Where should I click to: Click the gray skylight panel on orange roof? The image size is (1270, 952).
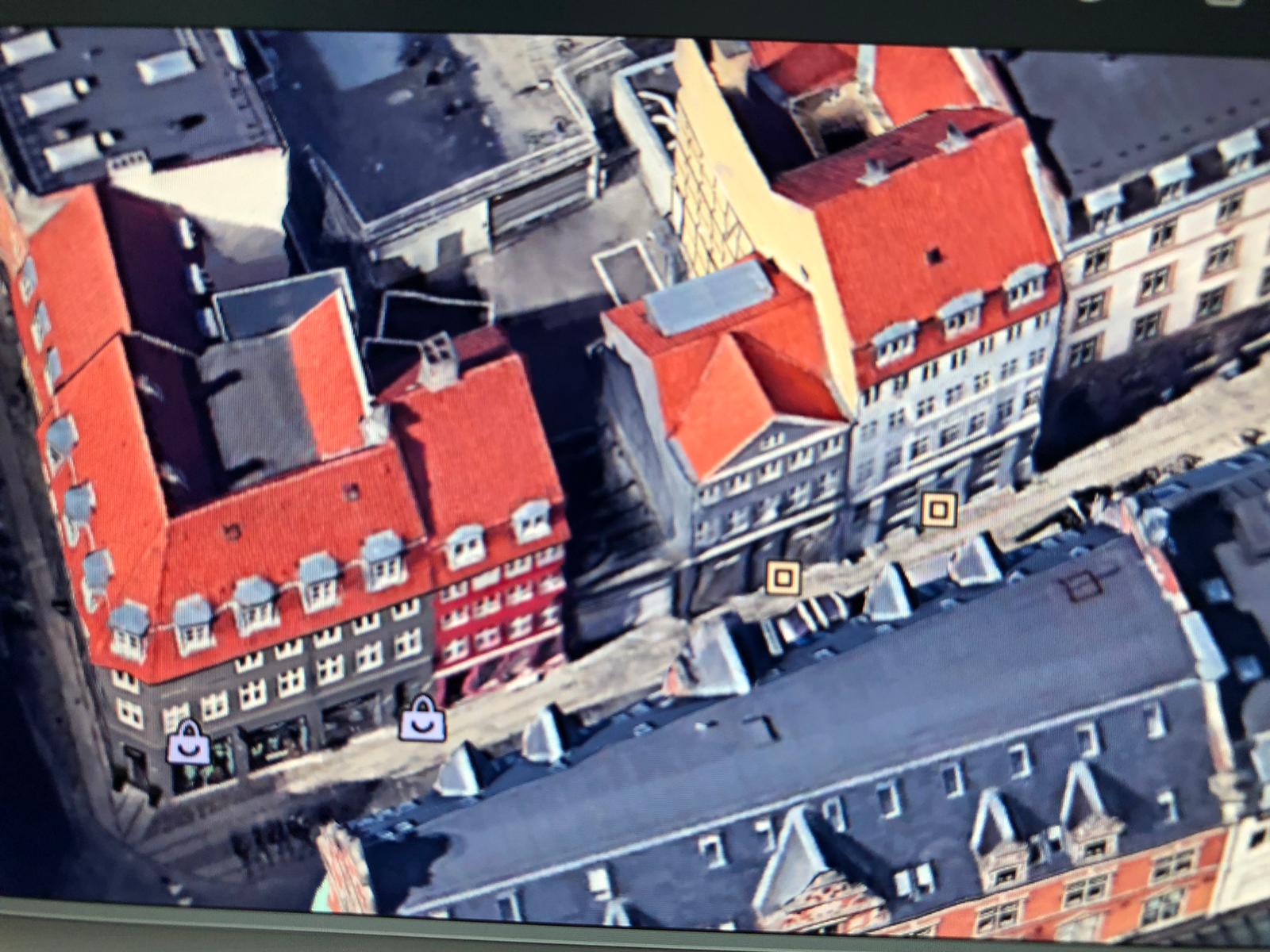709,297
